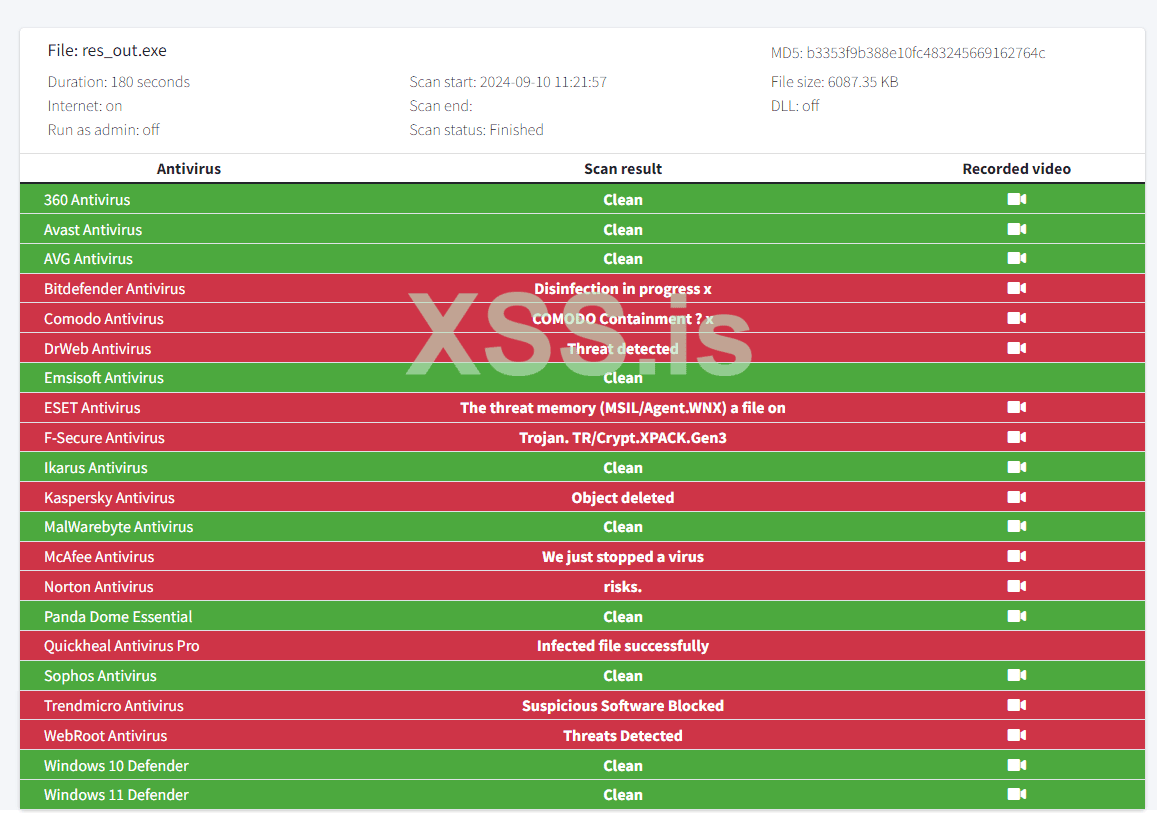Select the Panda Dome Essential row name
The width and height of the screenshot is (1157, 813).
point(118,617)
